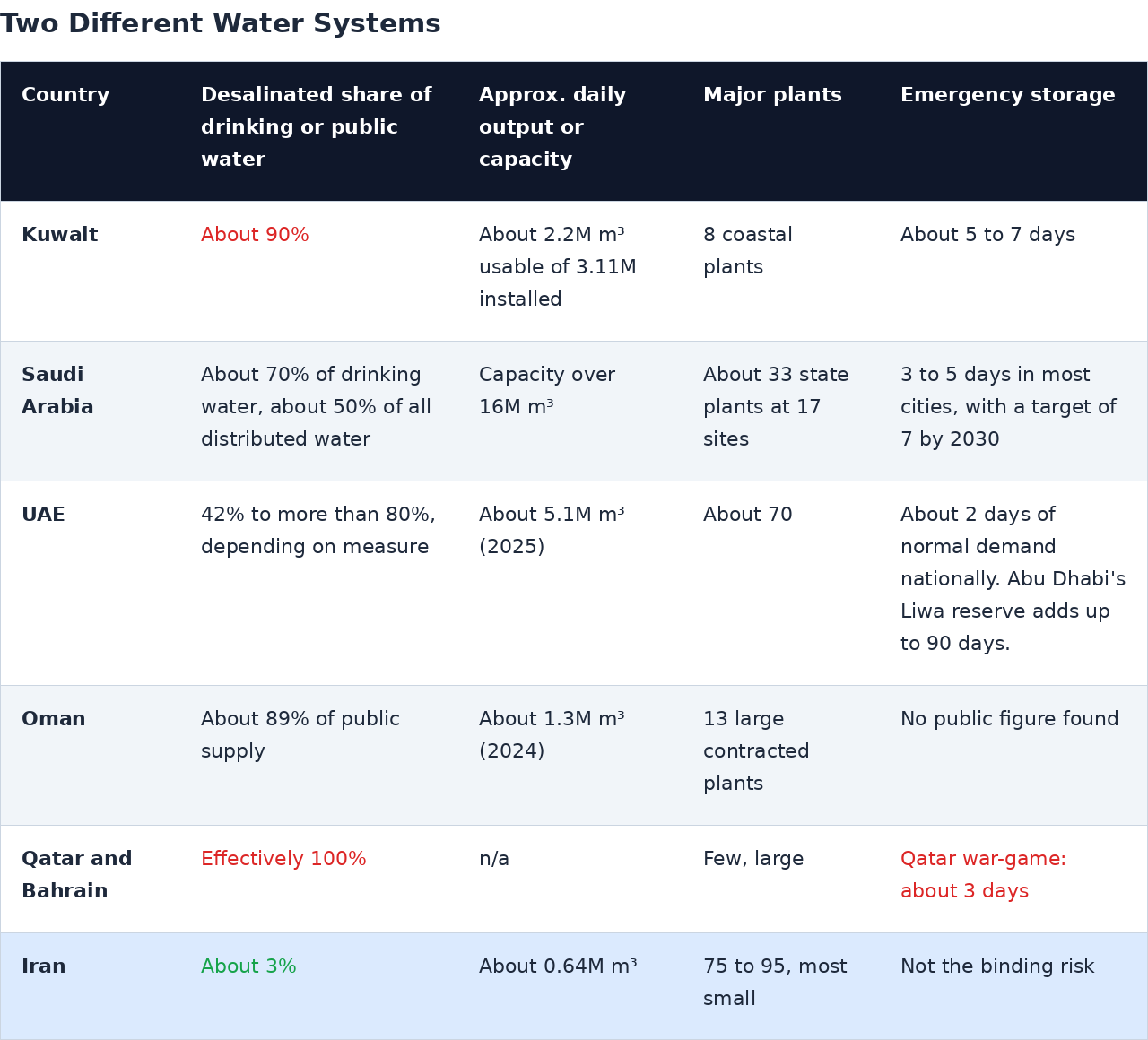Click the Oman row label

[x=54, y=719]
